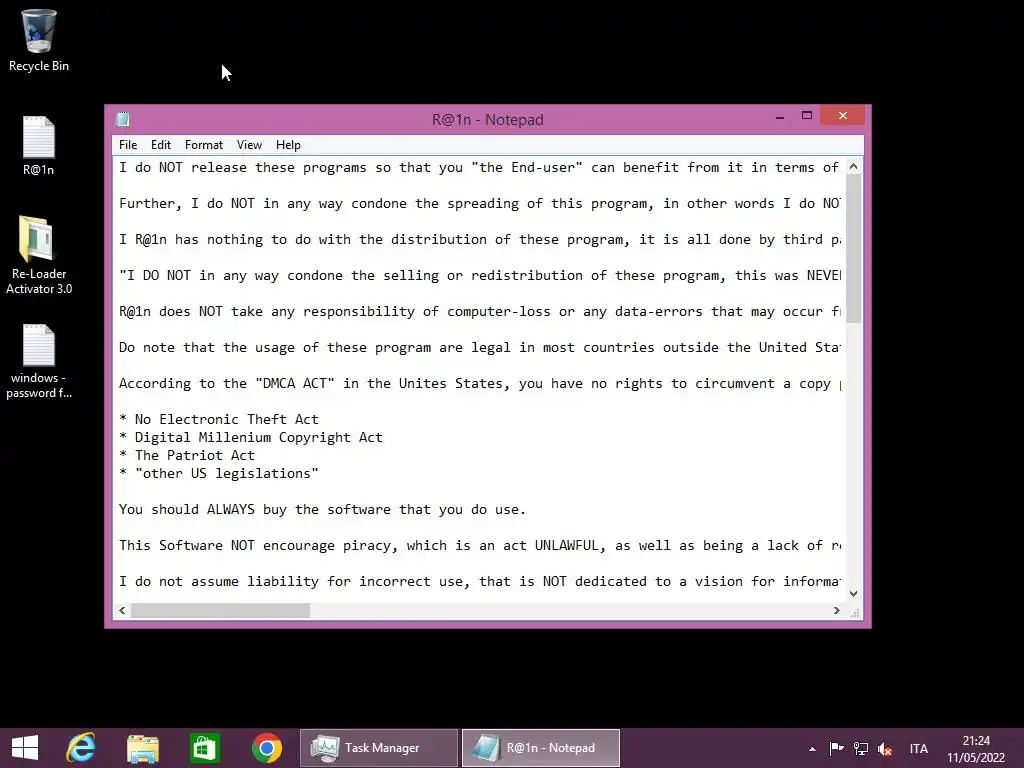The image size is (1024, 768).
Task: Open the Help menu in Notepad
Action: (x=288, y=145)
